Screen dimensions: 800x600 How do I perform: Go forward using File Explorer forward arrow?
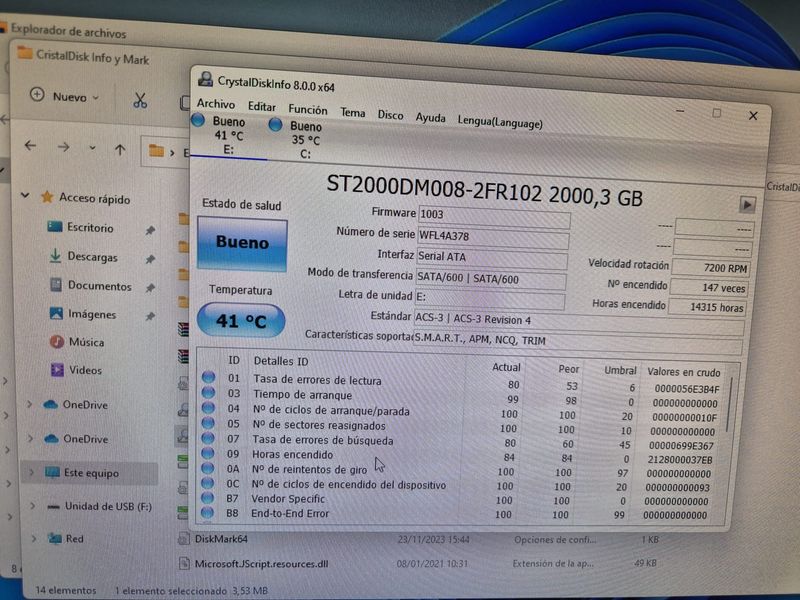[63, 147]
